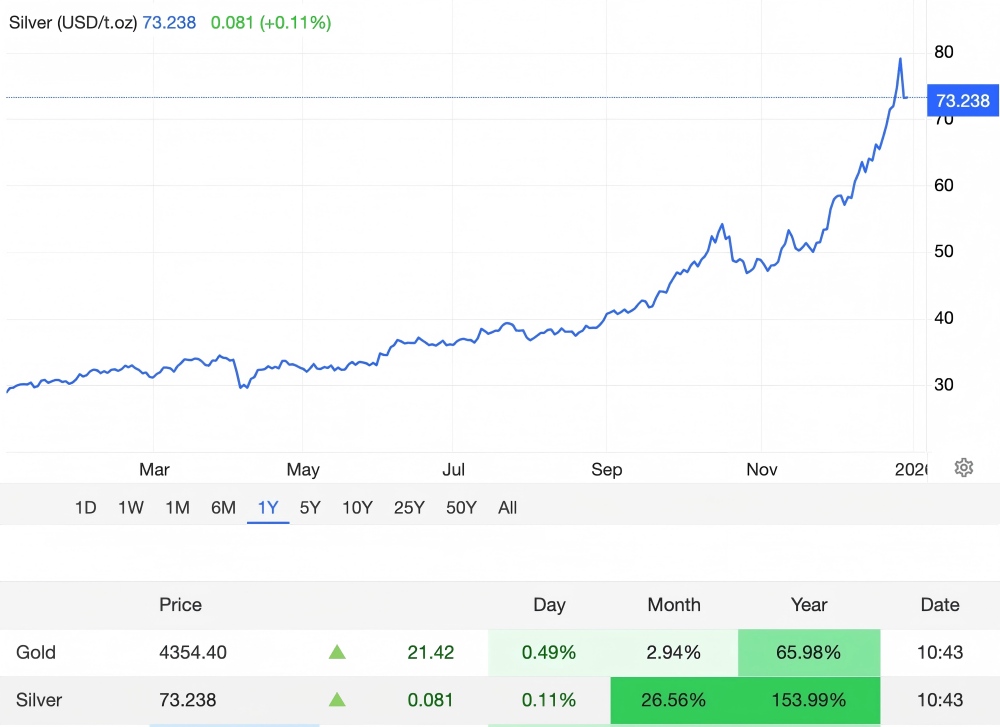Select the 6M timeframe
The width and height of the screenshot is (1000, 727).
(x=223, y=507)
